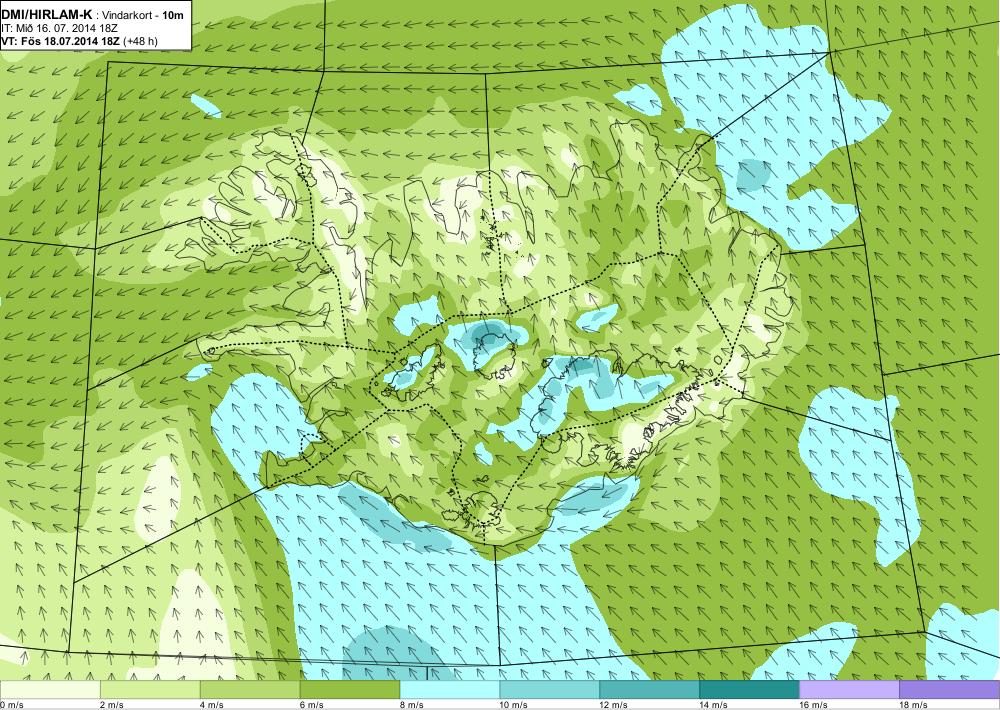Click the '8 m/s' legend label
Image resolution: width=1000 pixels, height=710 pixels.
[x=411, y=704]
